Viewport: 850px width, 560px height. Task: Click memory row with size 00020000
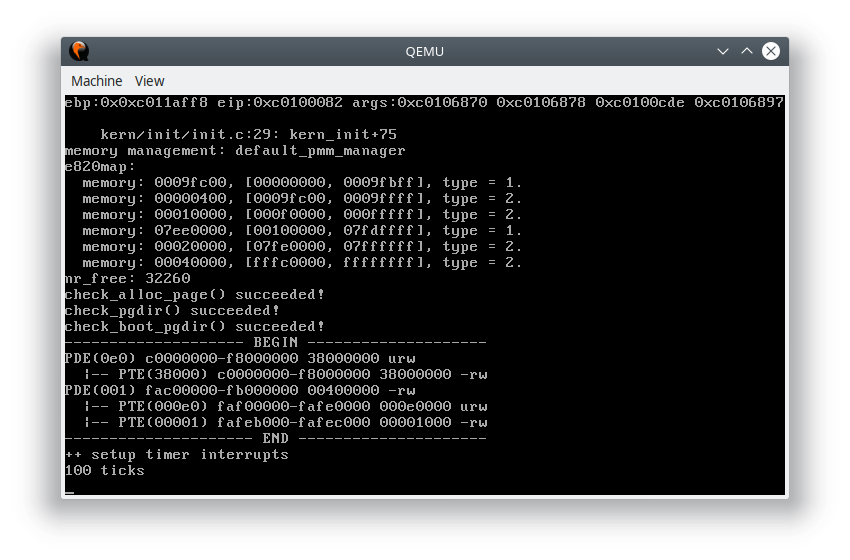[x=302, y=247]
